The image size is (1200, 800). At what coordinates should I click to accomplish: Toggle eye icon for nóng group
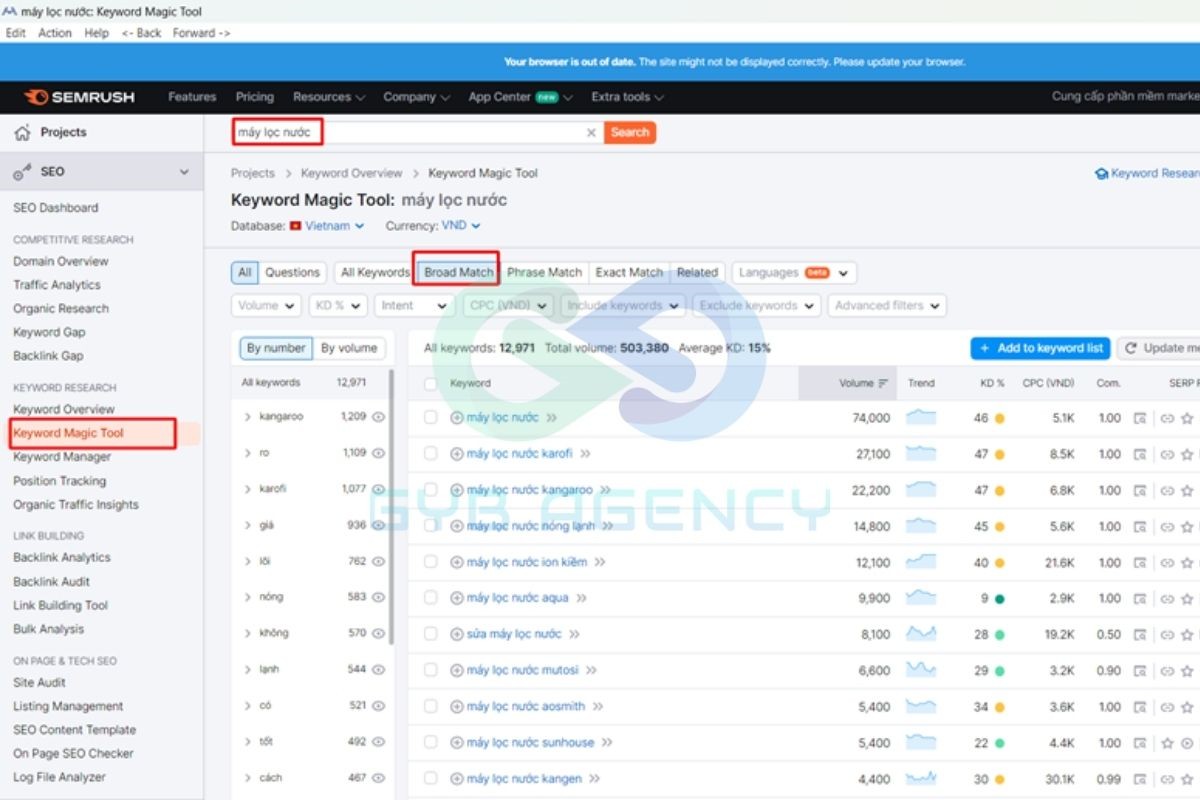378,597
